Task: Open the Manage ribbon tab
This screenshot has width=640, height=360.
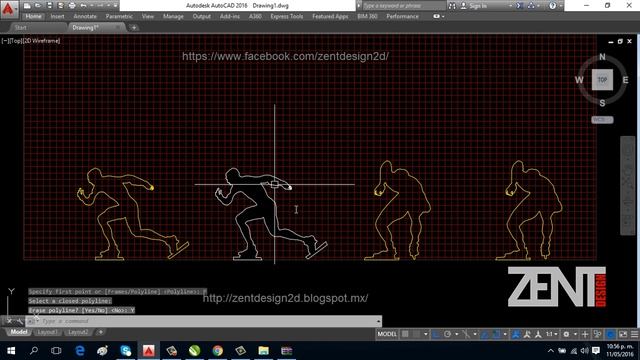Action: [x=173, y=16]
